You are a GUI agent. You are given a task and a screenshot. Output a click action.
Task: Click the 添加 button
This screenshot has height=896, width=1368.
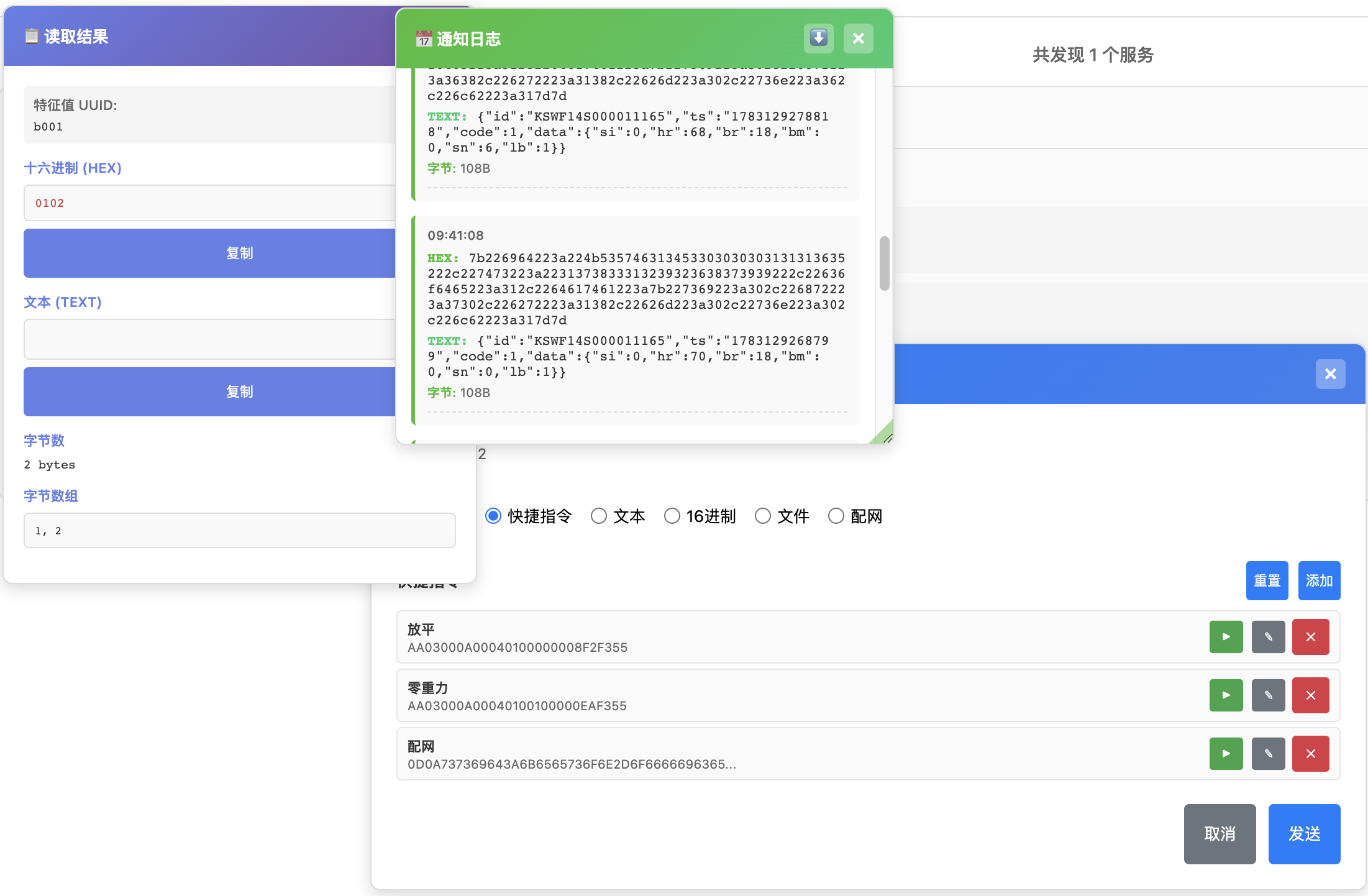(1319, 580)
